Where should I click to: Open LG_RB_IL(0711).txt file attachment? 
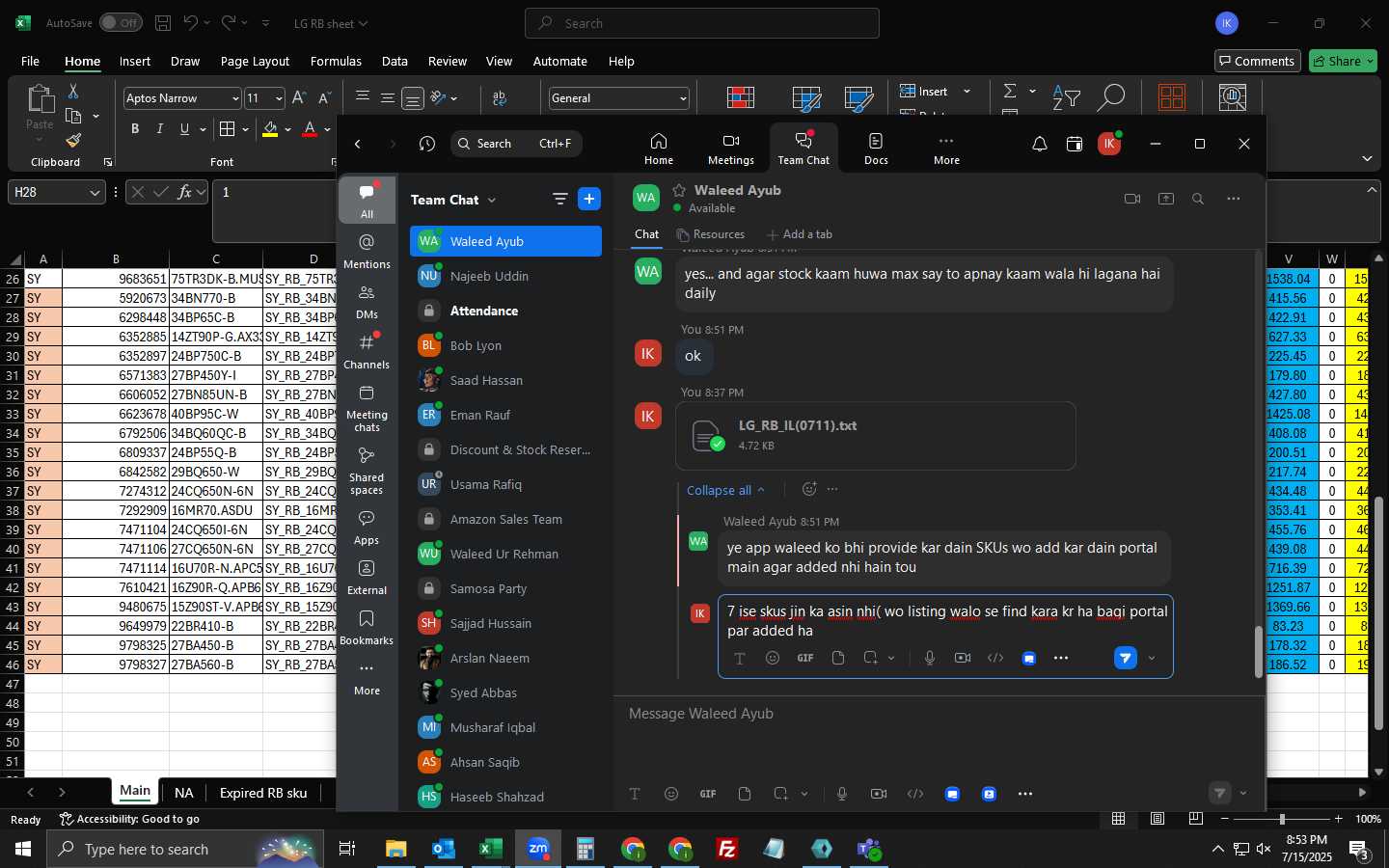[x=876, y=436]
